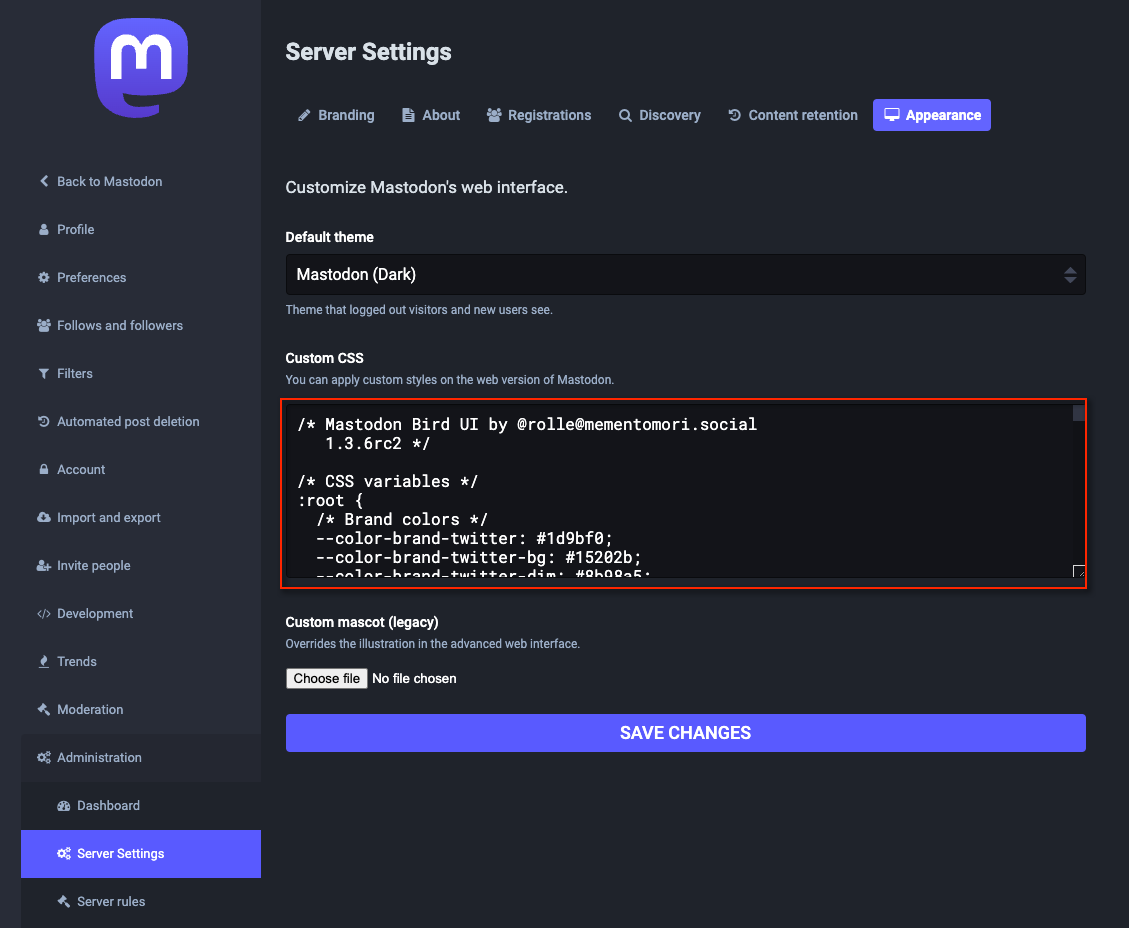Viewport: 1129px width, 928px height.
Task: Click the SAVE CHANGES button
Action: coord(685,733)
